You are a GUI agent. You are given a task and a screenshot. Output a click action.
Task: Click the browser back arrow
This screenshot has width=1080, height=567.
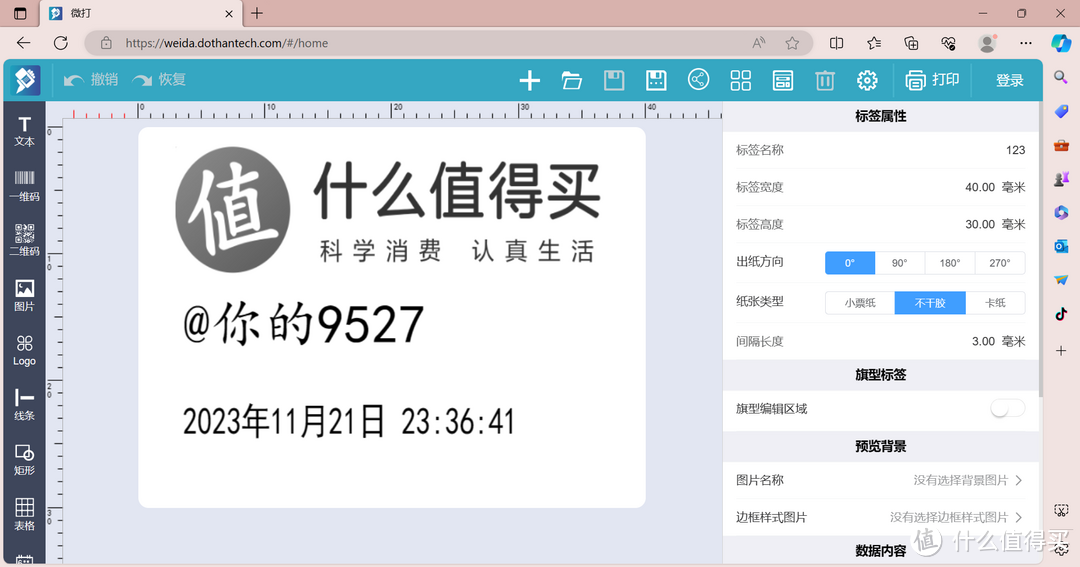(23, 43)
